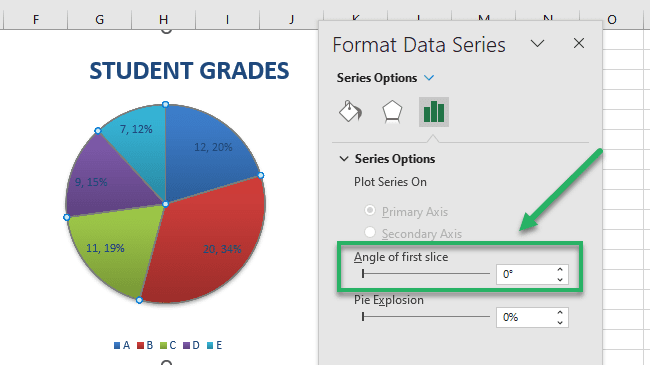Open the Fill & Line paint bucket tab
Viewport: 650px width, 365px height.
[x=351, y=112]
